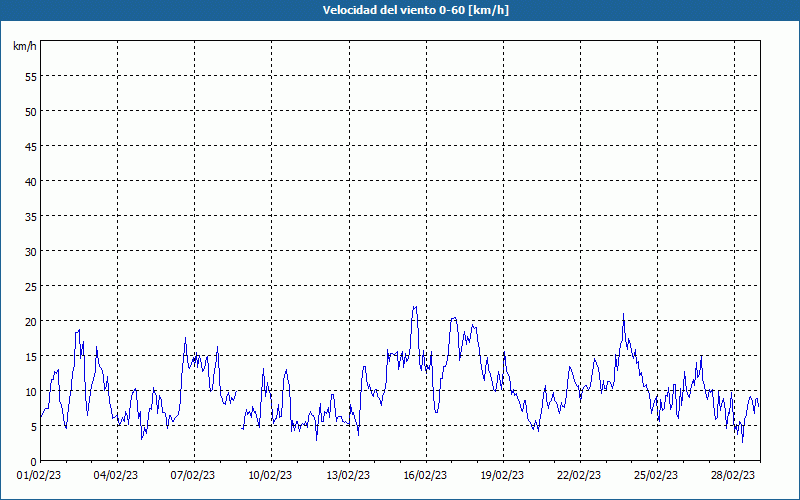
Task: Click the y-axis value 30
Action: (31, 252)
